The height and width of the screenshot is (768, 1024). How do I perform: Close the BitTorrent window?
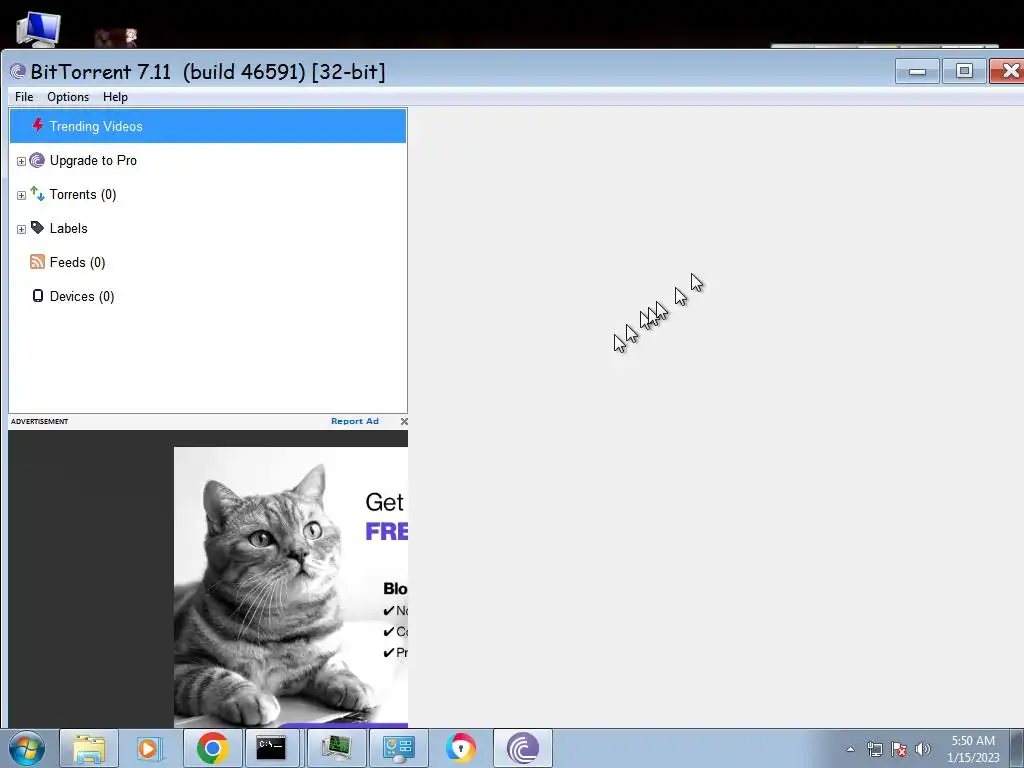click(1008, 71)
